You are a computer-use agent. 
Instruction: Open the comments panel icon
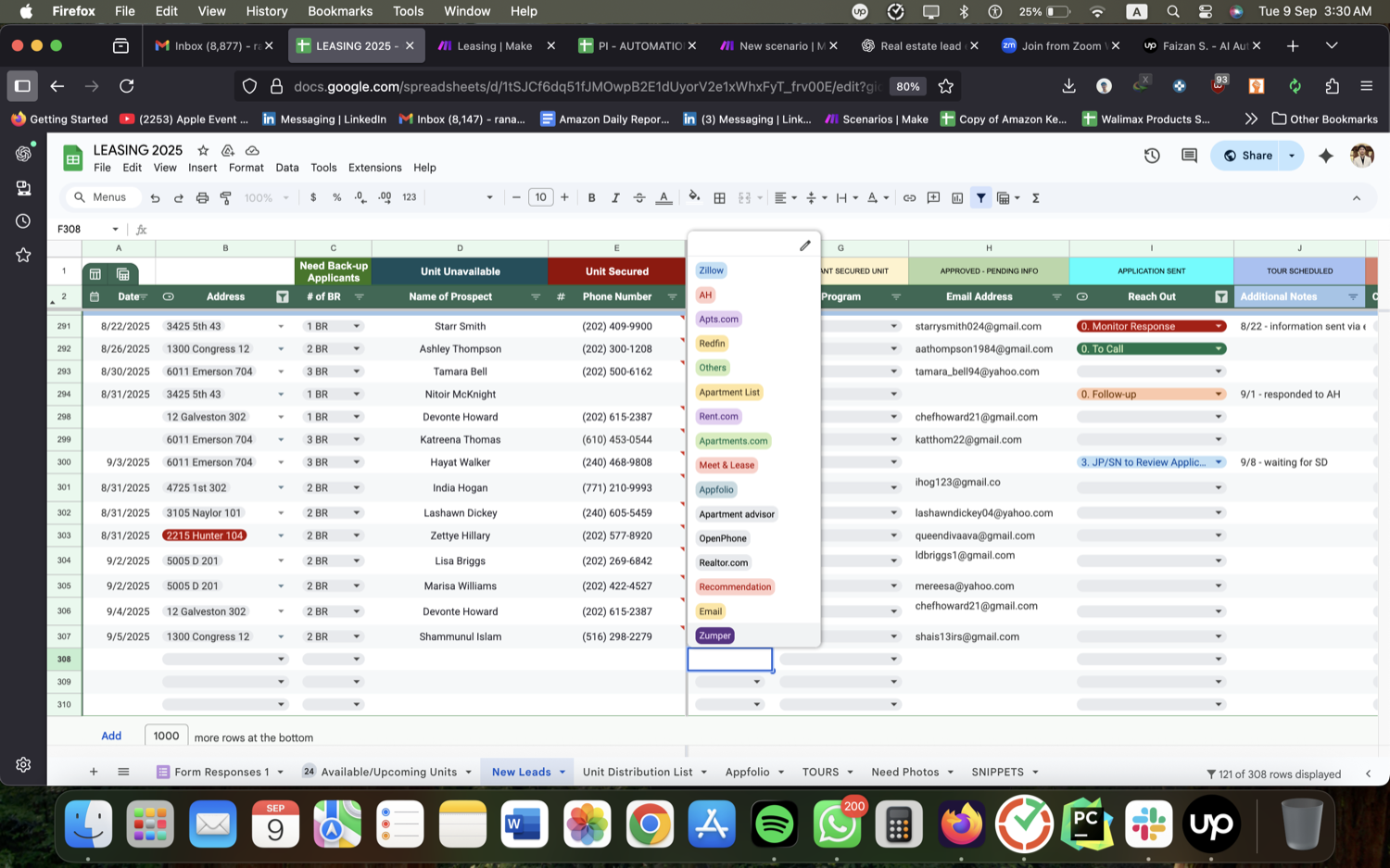1189,156
